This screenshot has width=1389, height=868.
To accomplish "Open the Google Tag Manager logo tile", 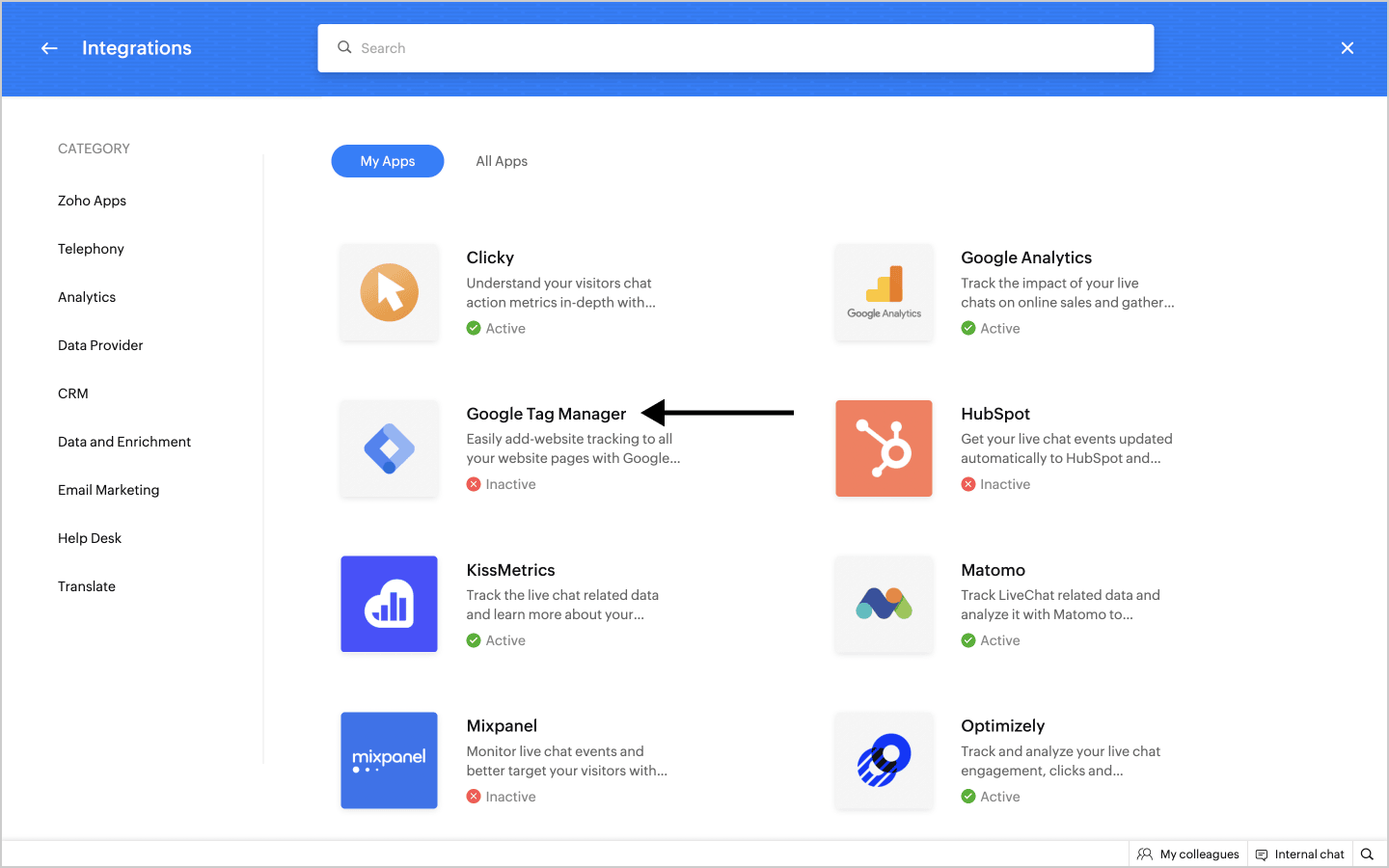I will point(390,448).
